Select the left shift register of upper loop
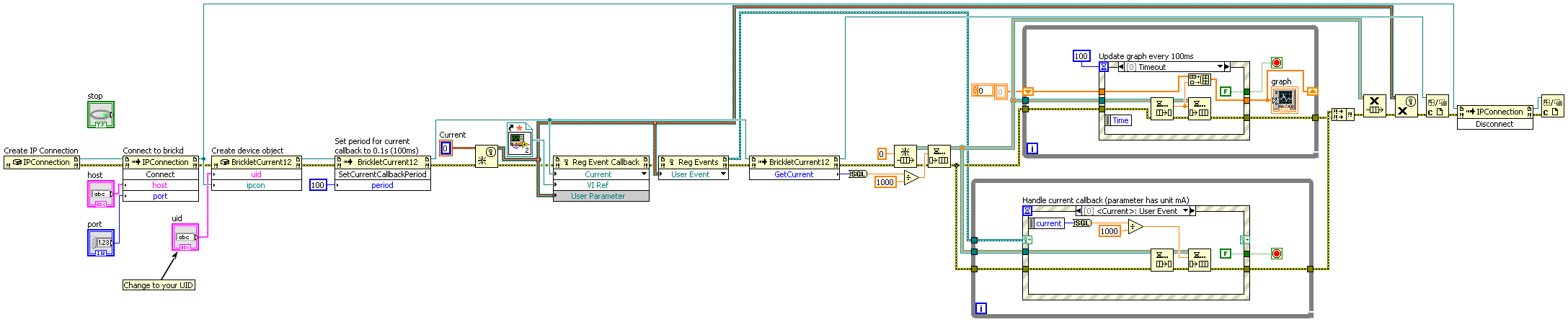The height and width of the screenshot is (322, 1568). pyautogui.click(x=1028, y=91)
